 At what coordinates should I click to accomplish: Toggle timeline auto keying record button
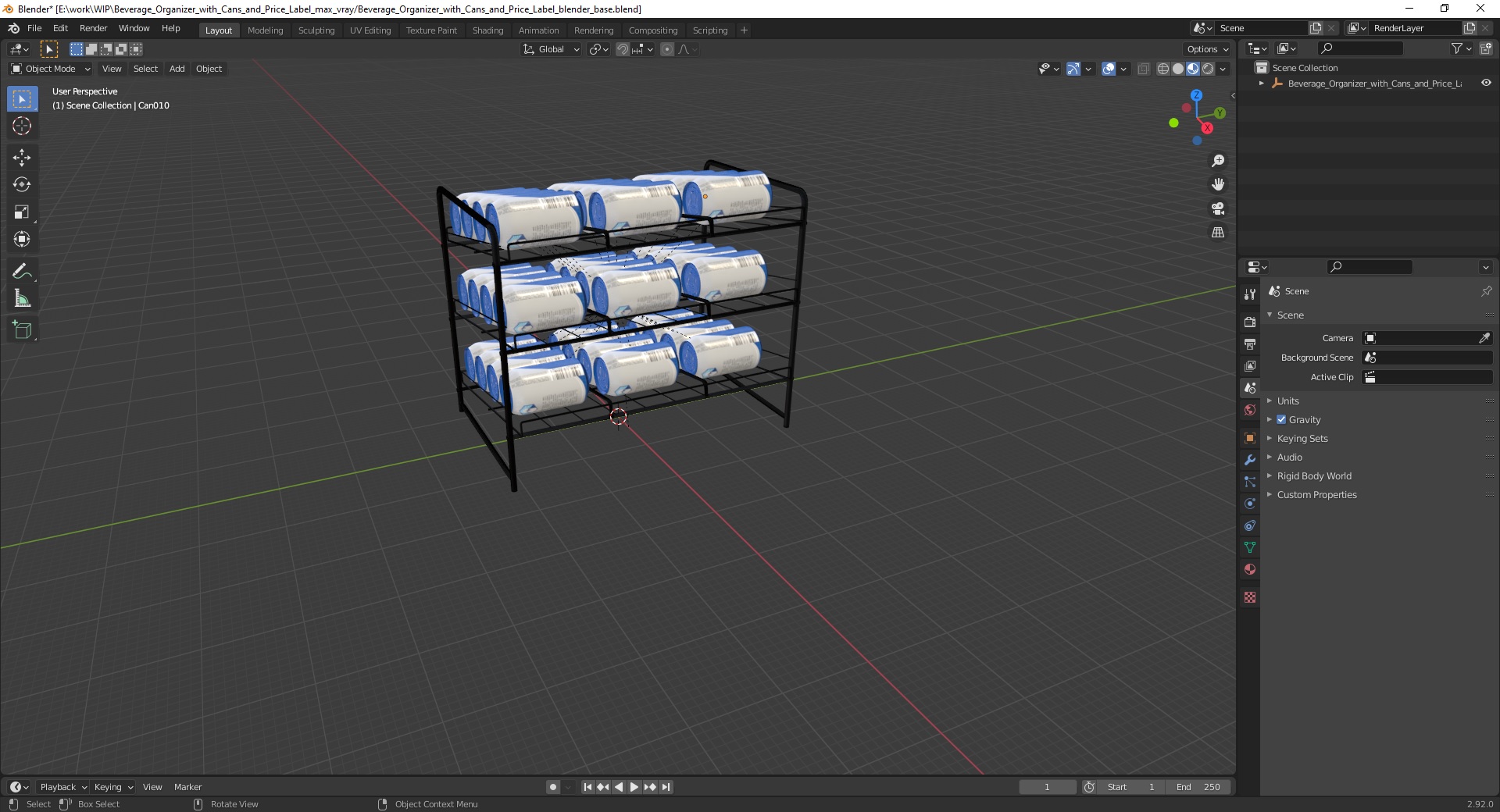tap(553, 787)
